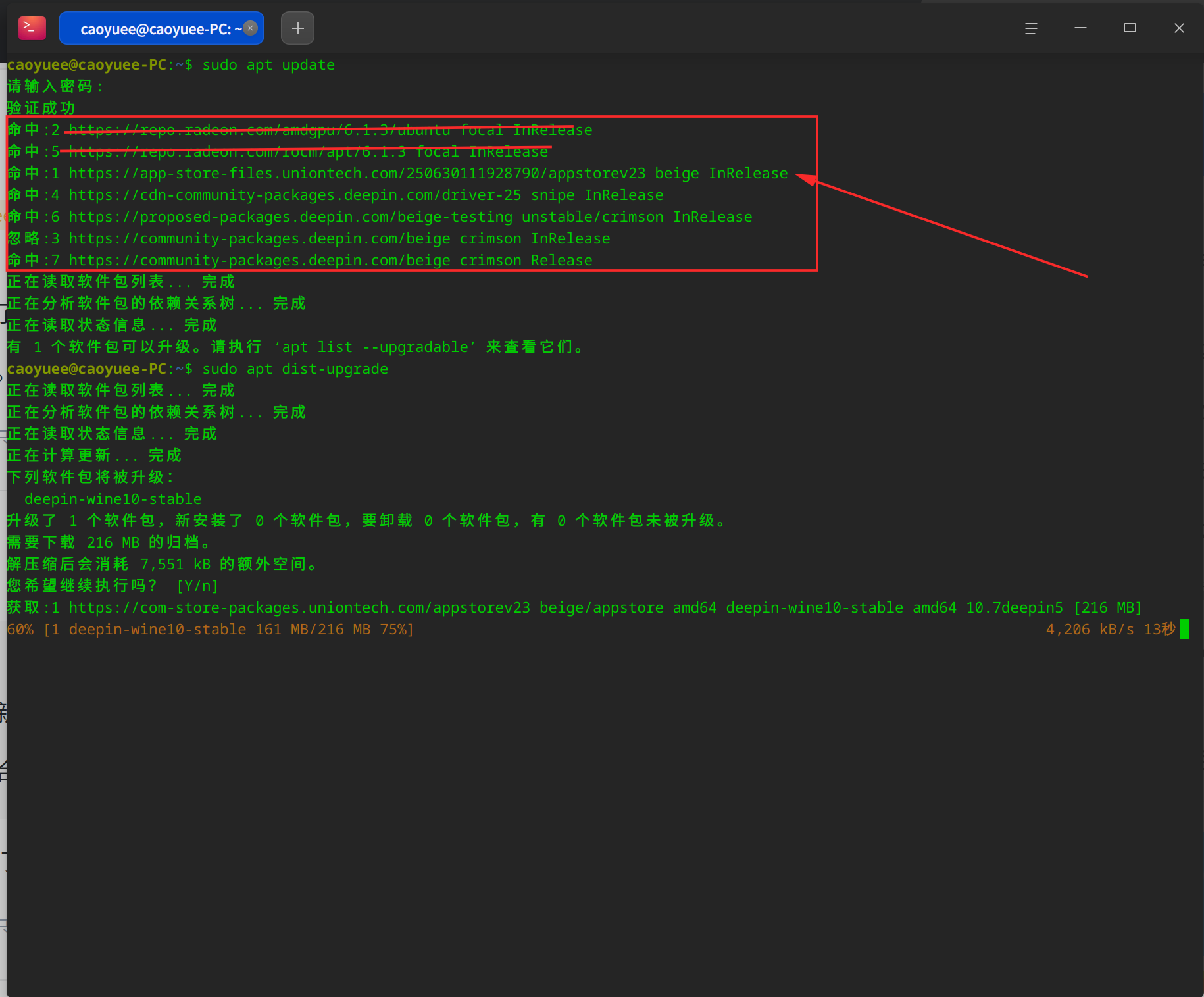Click the '验证成功' line
This screenshot has height=997, width=1204.
click(41, 108)
